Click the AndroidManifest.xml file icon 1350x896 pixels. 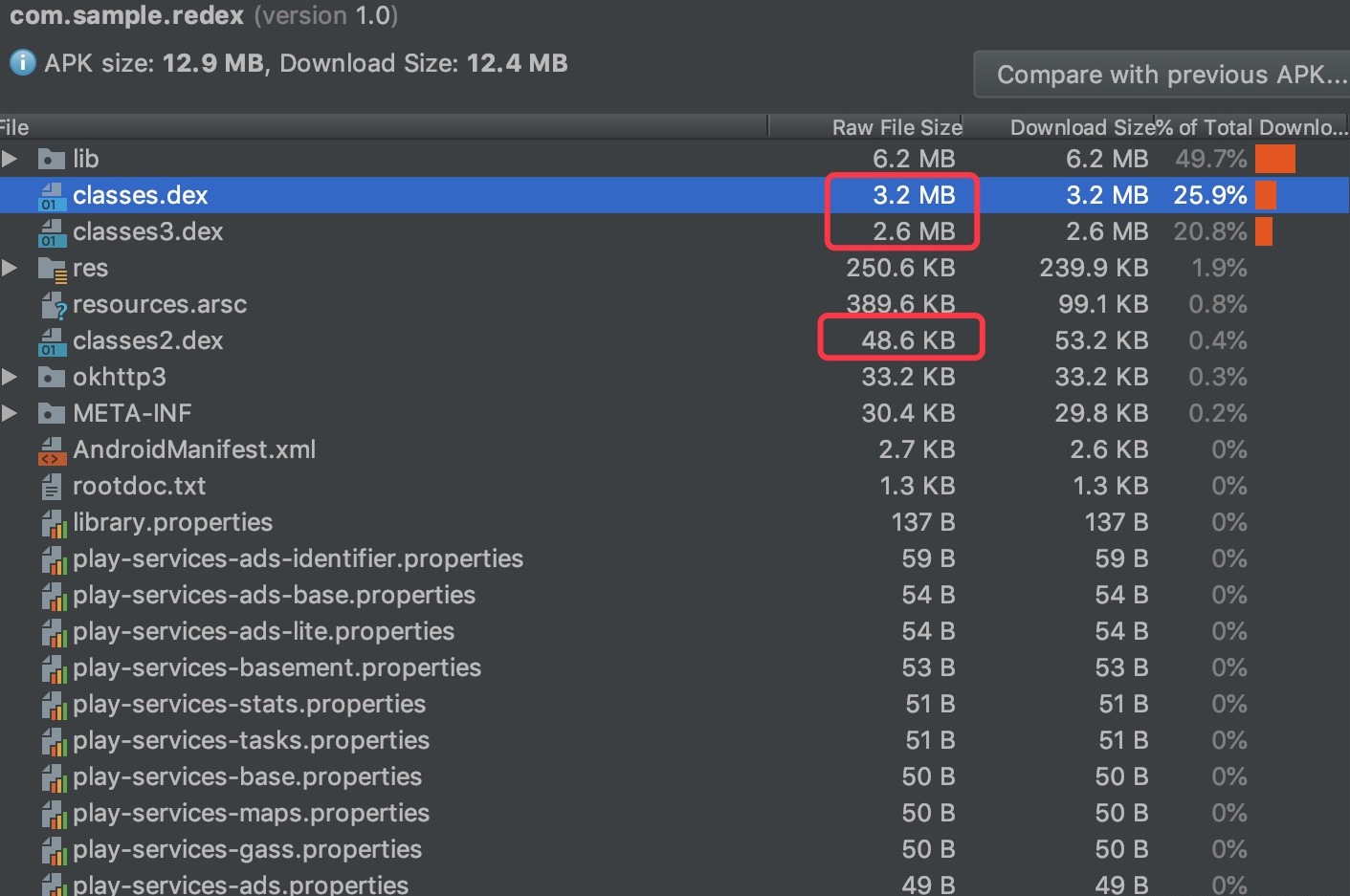[x=51, y=450]
